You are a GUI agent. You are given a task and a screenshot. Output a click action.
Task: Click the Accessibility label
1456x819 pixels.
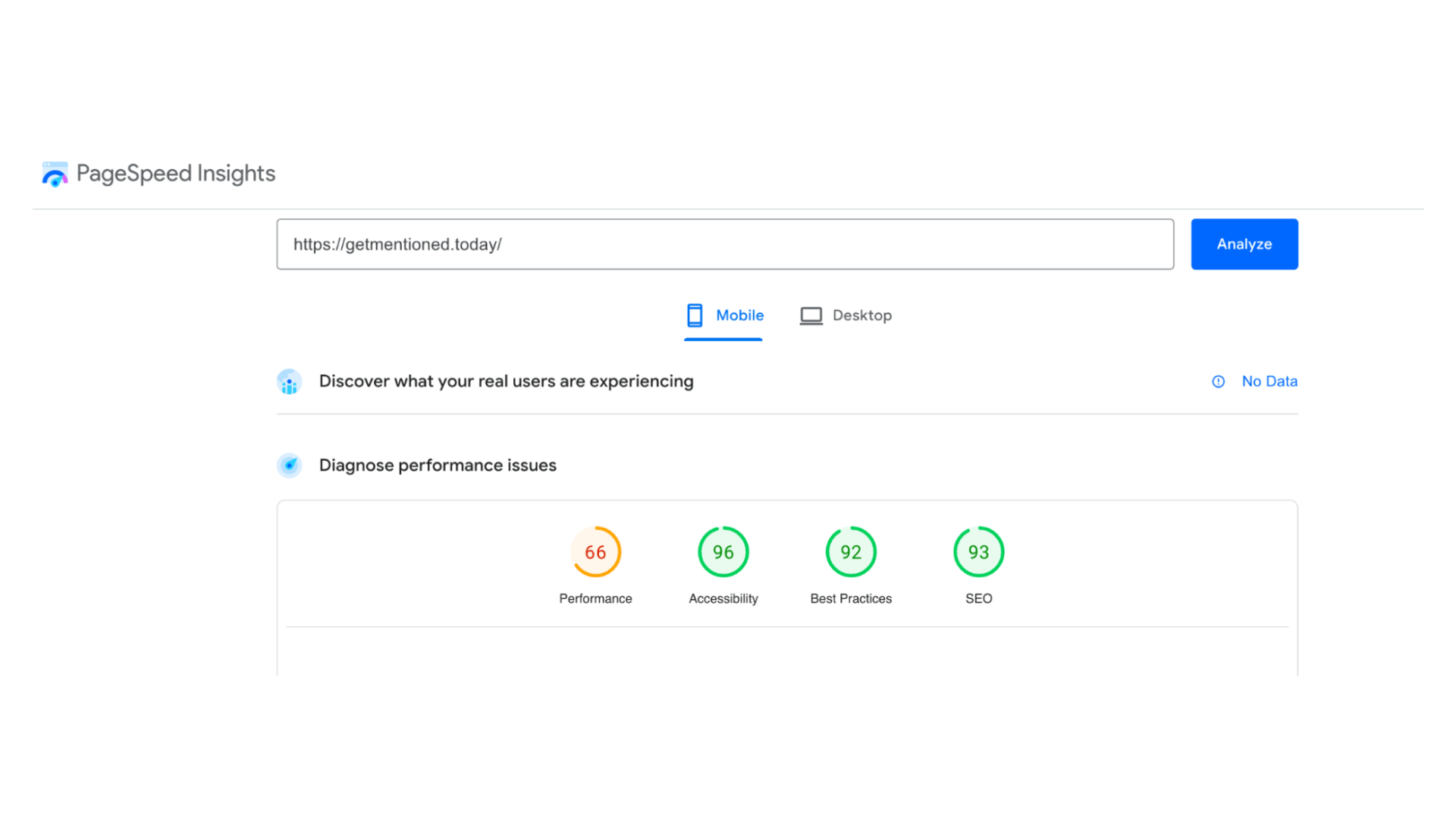pyautogui.click(x=723, y=599)
